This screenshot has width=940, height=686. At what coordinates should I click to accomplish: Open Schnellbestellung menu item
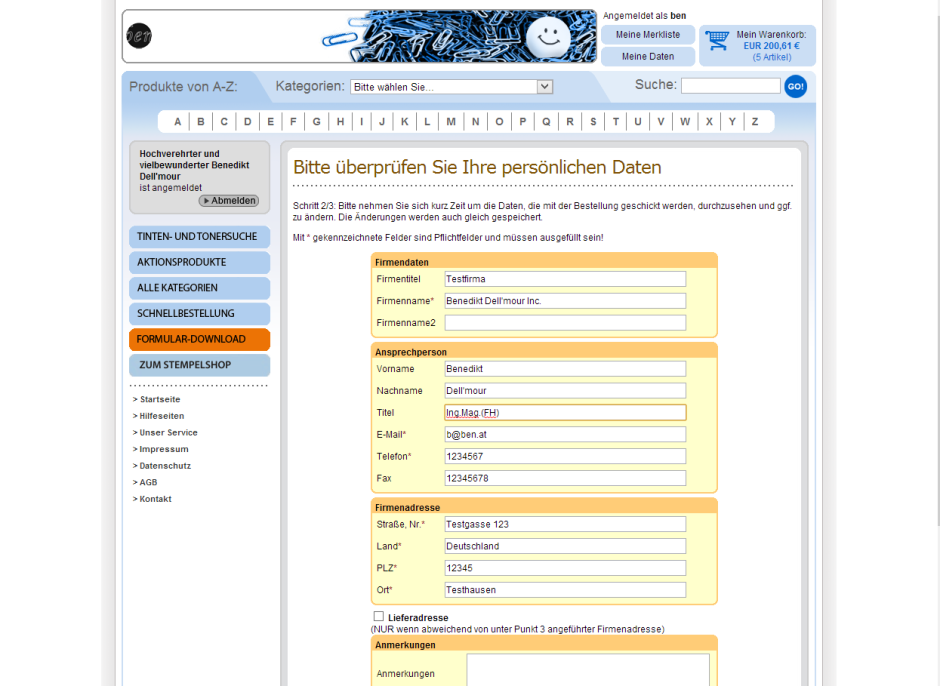coord(200,314)
